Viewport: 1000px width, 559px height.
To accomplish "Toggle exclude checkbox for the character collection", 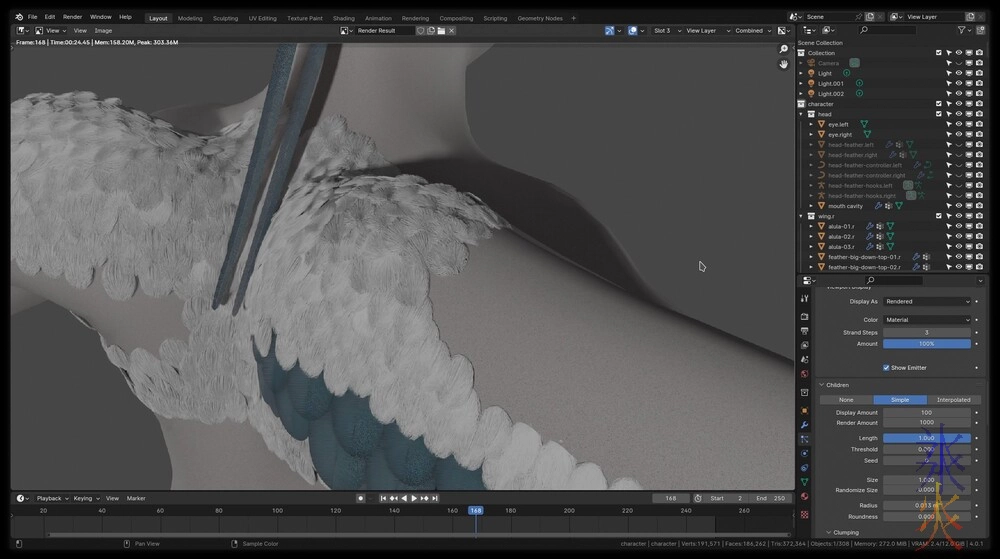I will coord(938,104).
